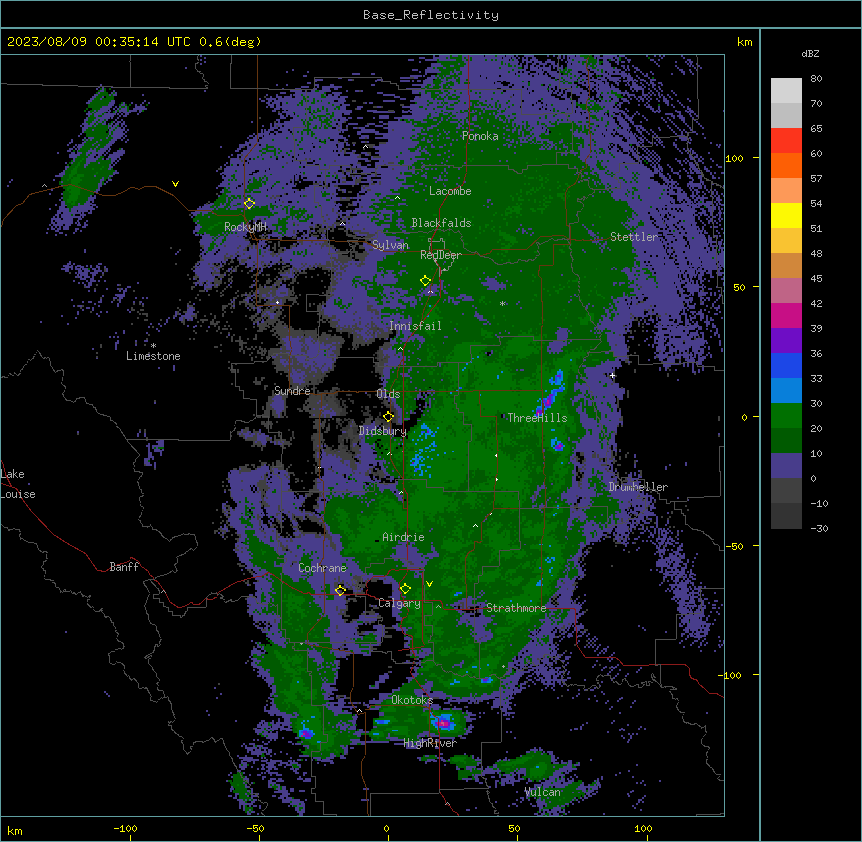Click the RockyMH town label
This screenshot has width=862, height=842.
click(x=245, y=226)
